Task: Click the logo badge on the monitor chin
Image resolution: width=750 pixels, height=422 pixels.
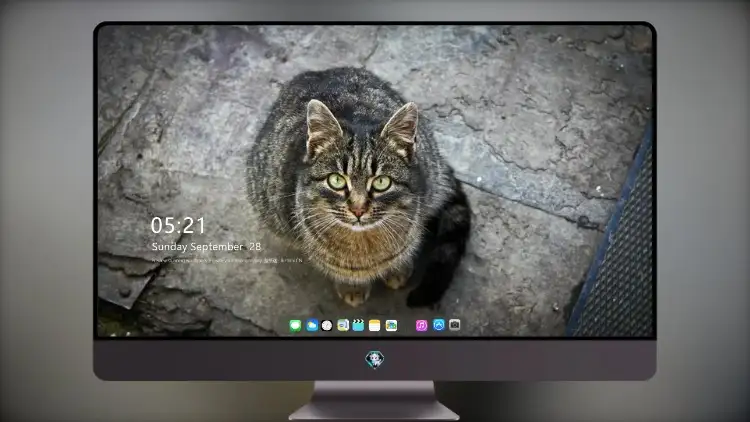Action: (375, 359)
